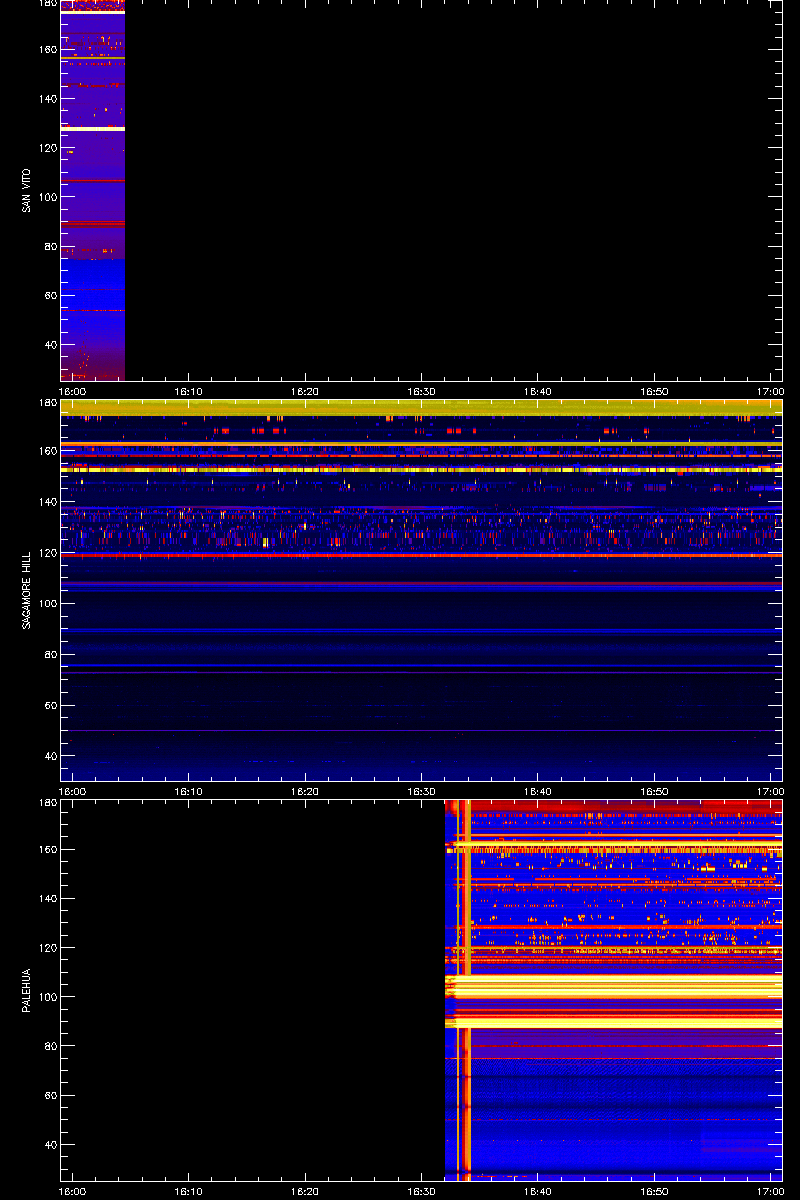Select the 16:40 tick under San Vito panel
This screenshot has height=1200, width=800.
pos(538,392)
